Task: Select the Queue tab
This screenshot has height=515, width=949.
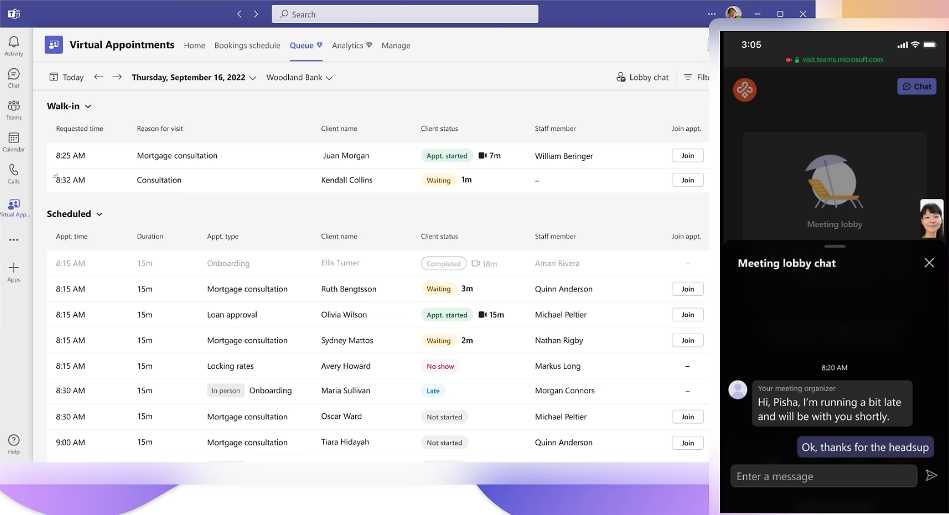Action: coord(306,45)
